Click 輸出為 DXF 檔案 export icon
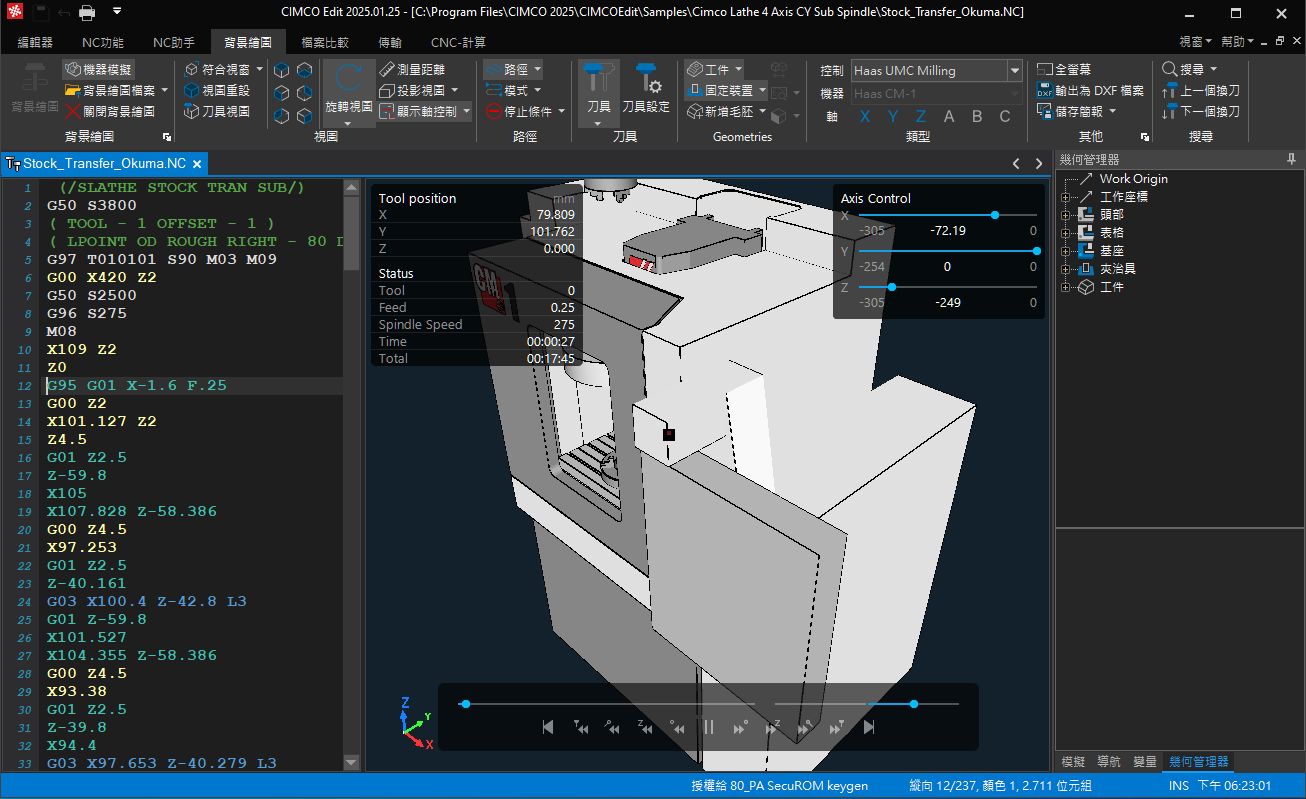The image size is (1306, 799). coord(1044,91)
